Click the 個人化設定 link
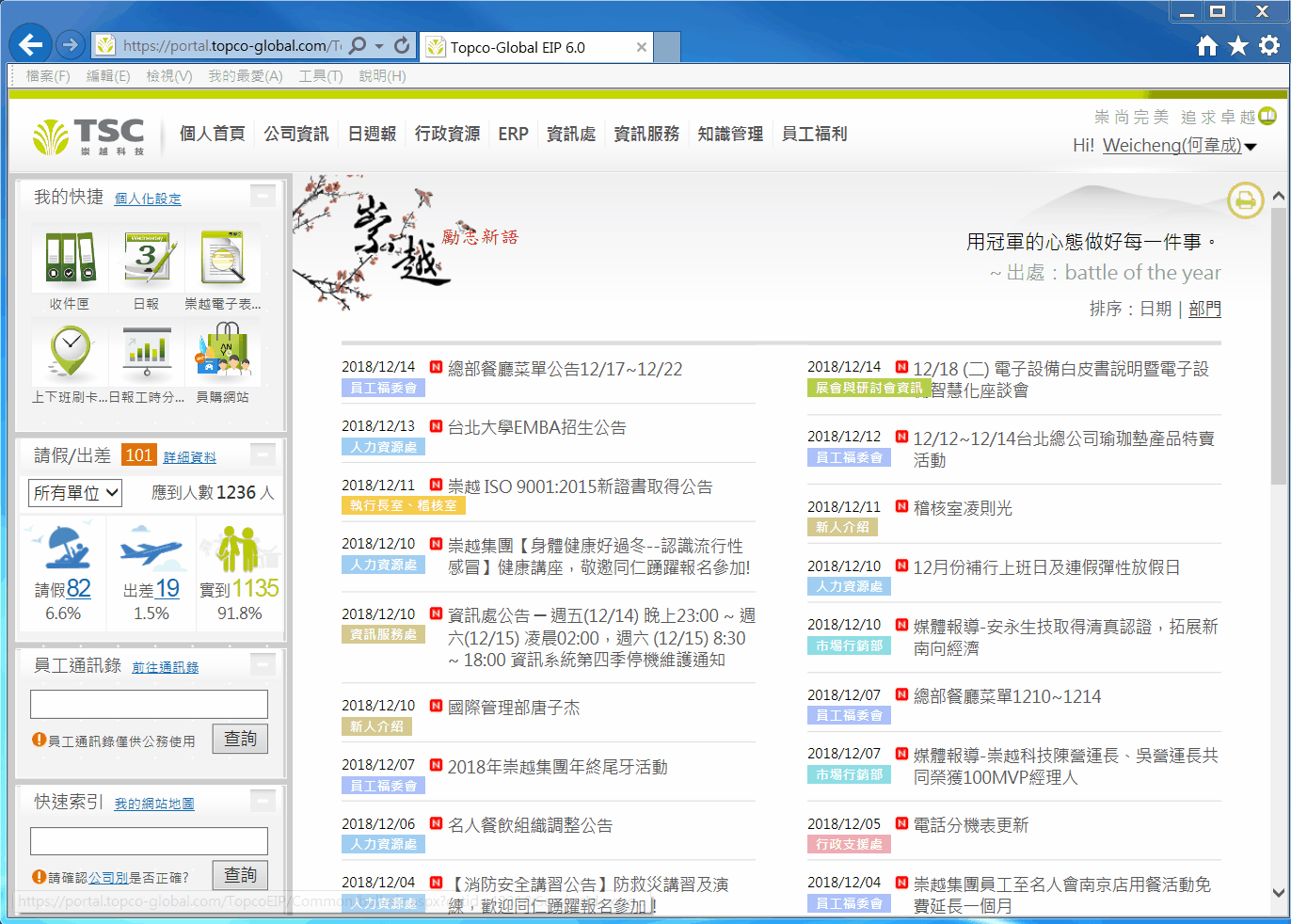 (x=148, y=199)
